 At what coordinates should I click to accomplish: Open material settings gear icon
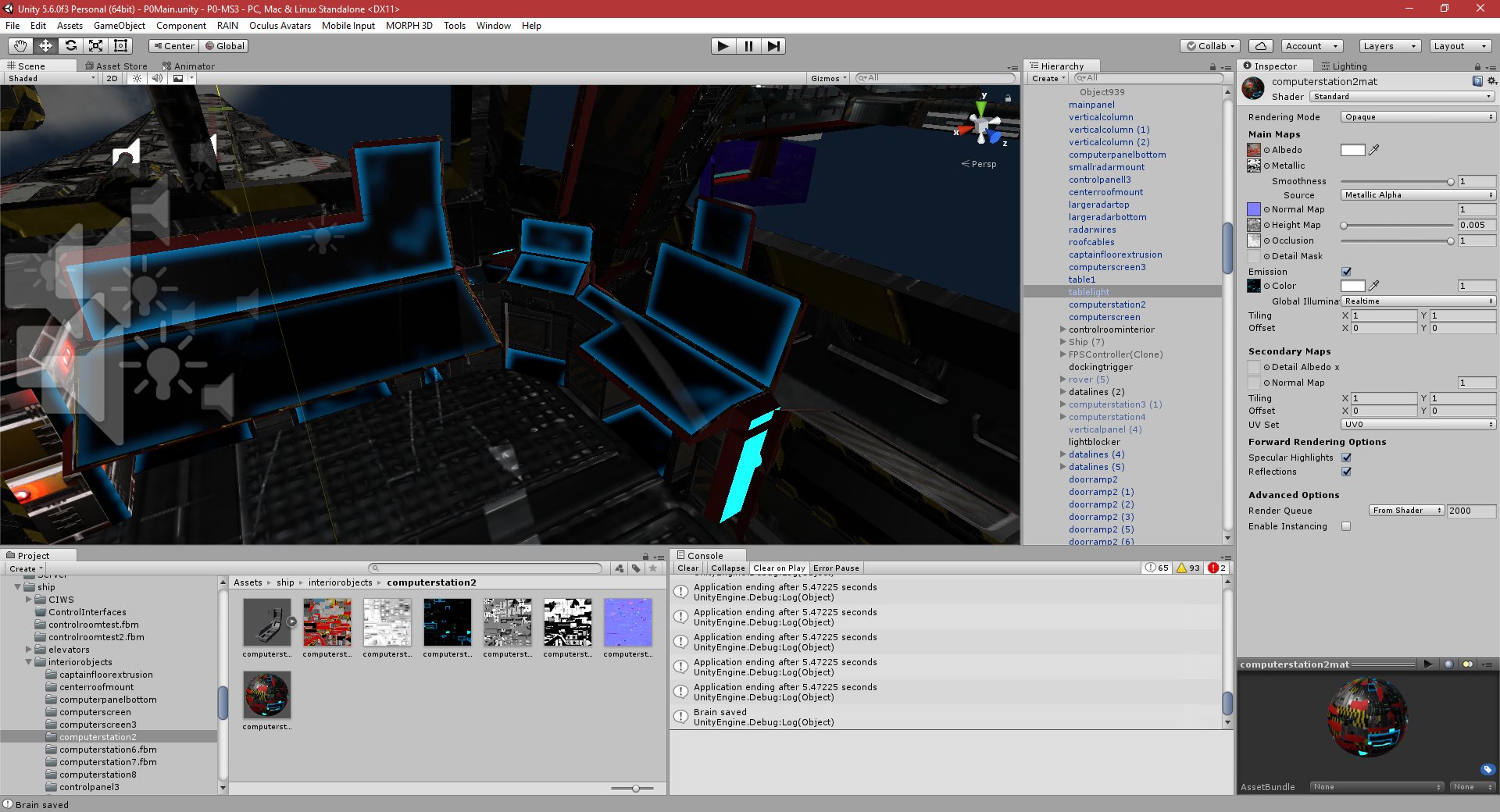click(1491, 81)
